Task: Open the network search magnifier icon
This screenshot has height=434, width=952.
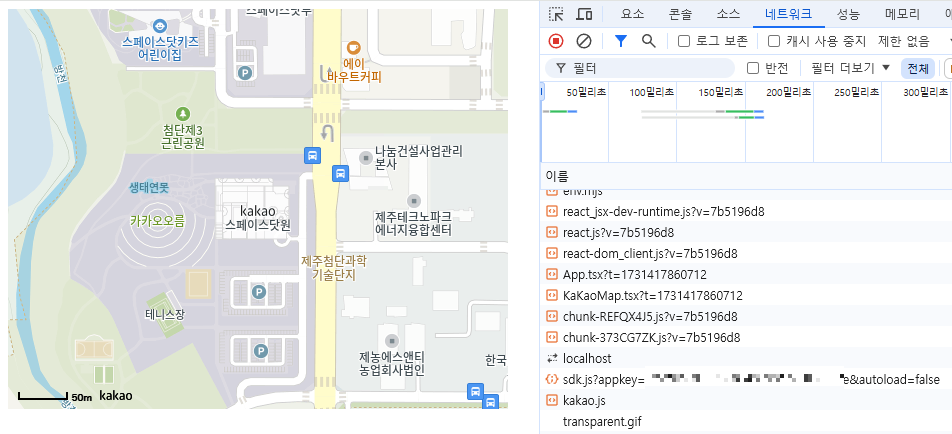Action: [x=648, y=41]
